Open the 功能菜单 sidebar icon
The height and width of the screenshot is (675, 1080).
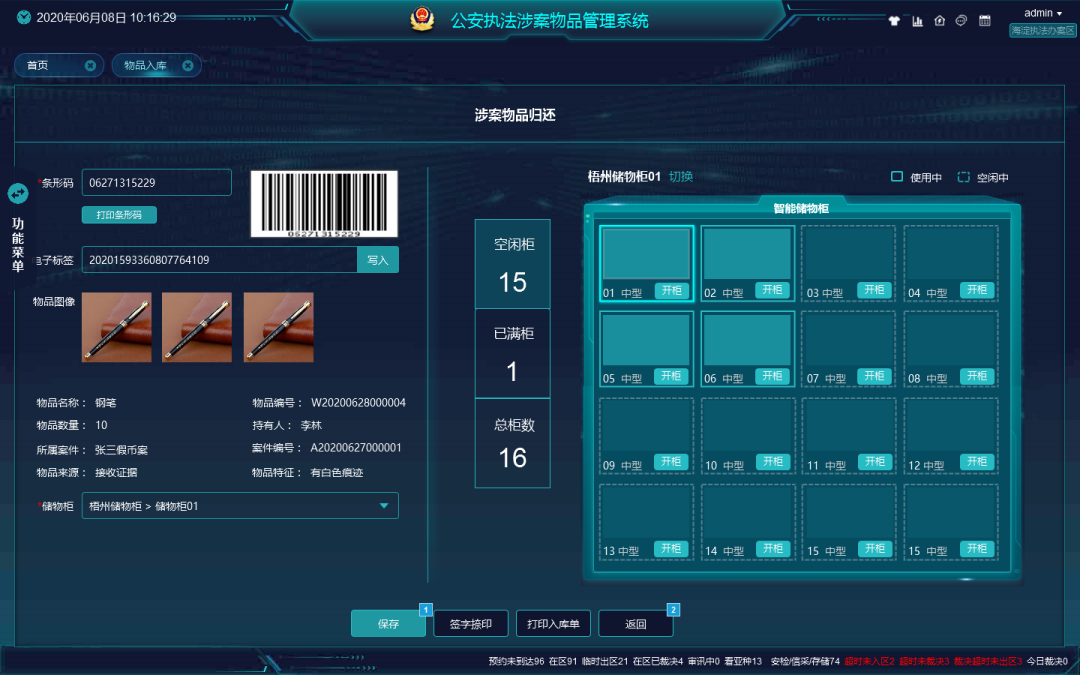(x=17, y=195)
